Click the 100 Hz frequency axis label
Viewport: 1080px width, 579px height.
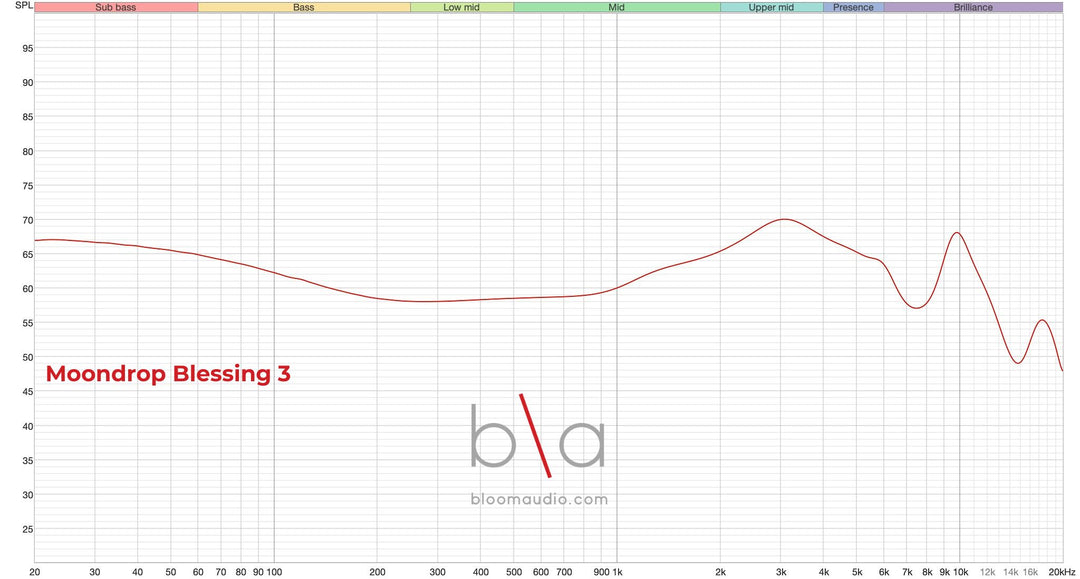coord(274,572)
